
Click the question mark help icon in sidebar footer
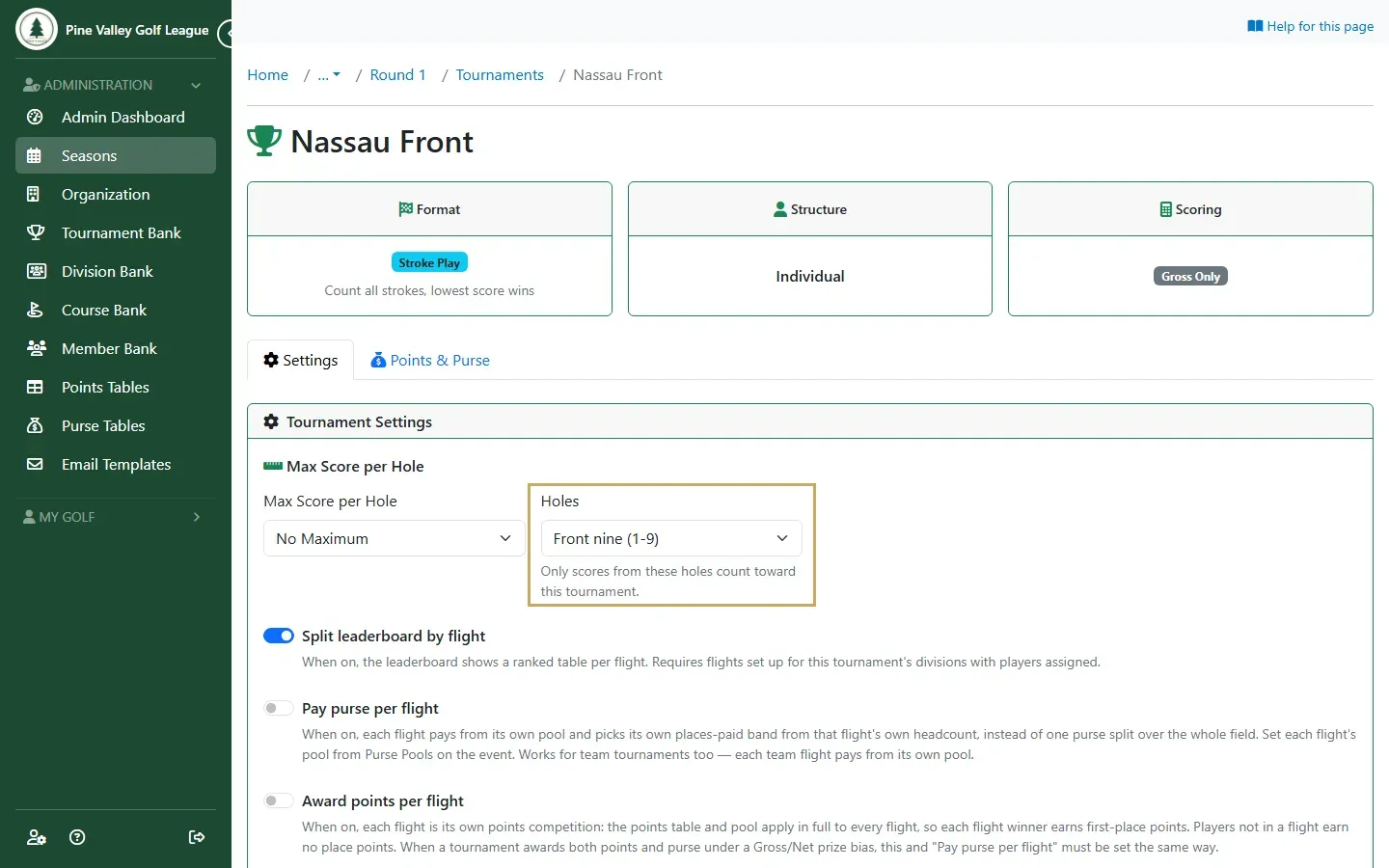[x=77, y=837]
